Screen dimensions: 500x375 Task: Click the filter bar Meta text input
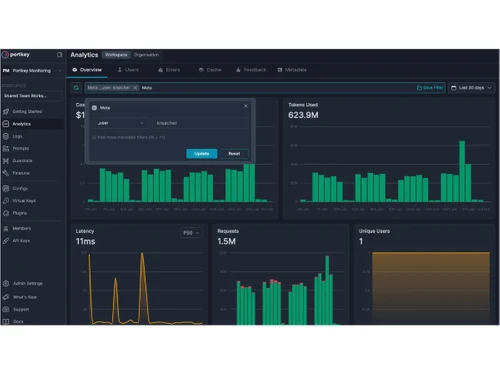(277, 88)
